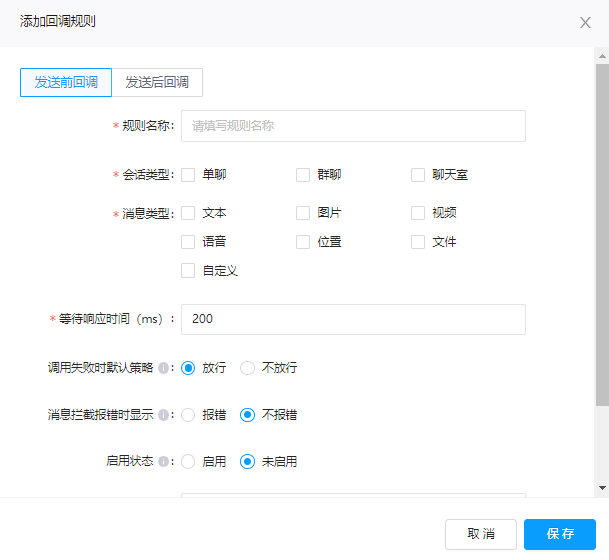Click info icon beside 消息拦截报错时显示
The image size is (609, 560).
tap(163, 415)
